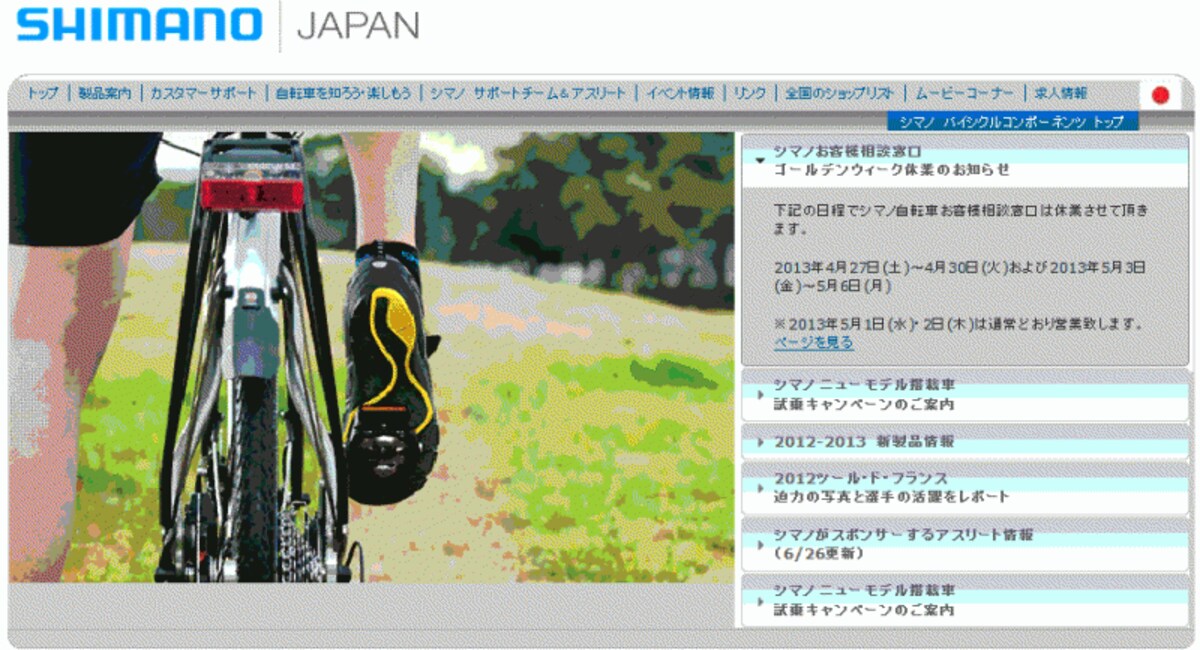Open the リンク menu item

750,93
